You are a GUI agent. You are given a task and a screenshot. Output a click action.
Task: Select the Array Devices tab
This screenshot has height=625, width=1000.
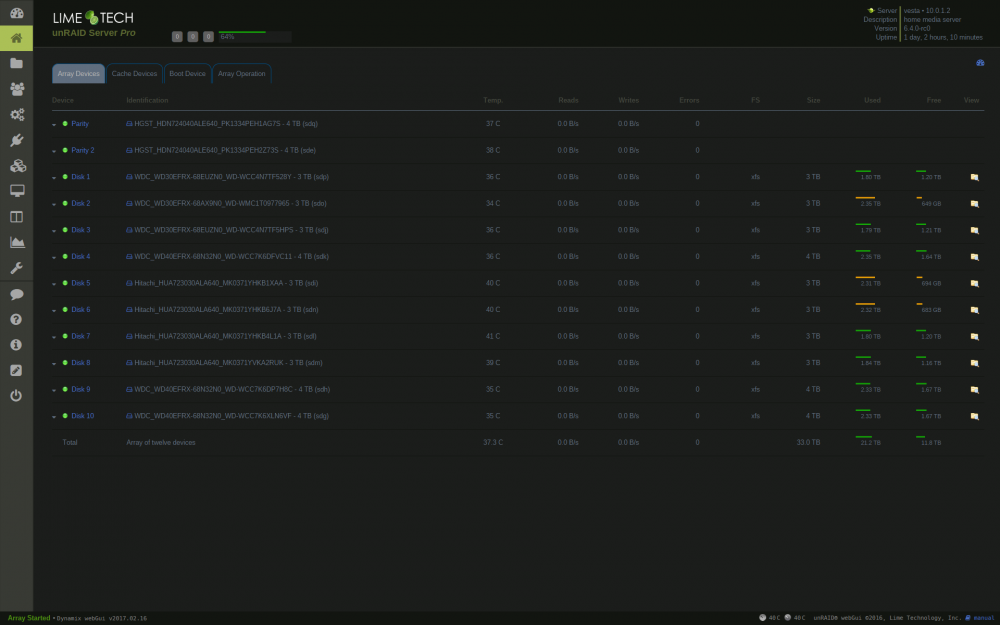tap(78, 73)
